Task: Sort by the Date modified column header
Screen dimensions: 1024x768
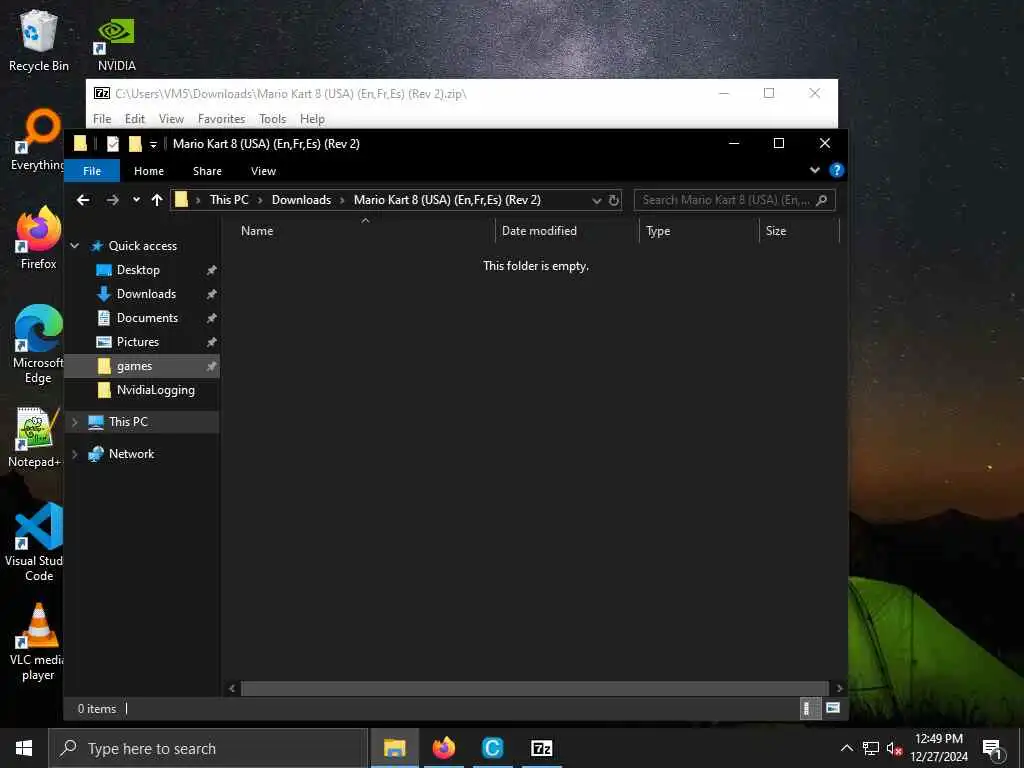Action: (567, 231)
